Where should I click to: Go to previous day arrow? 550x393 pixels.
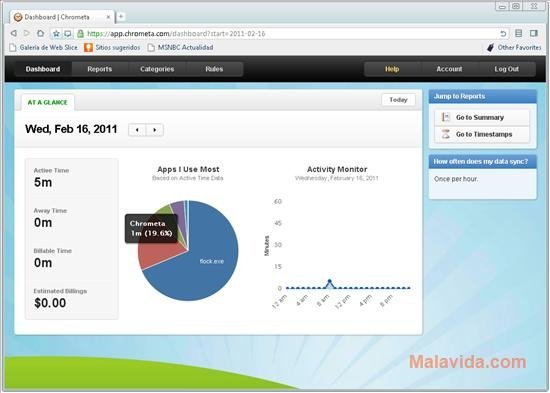(137, 130)
